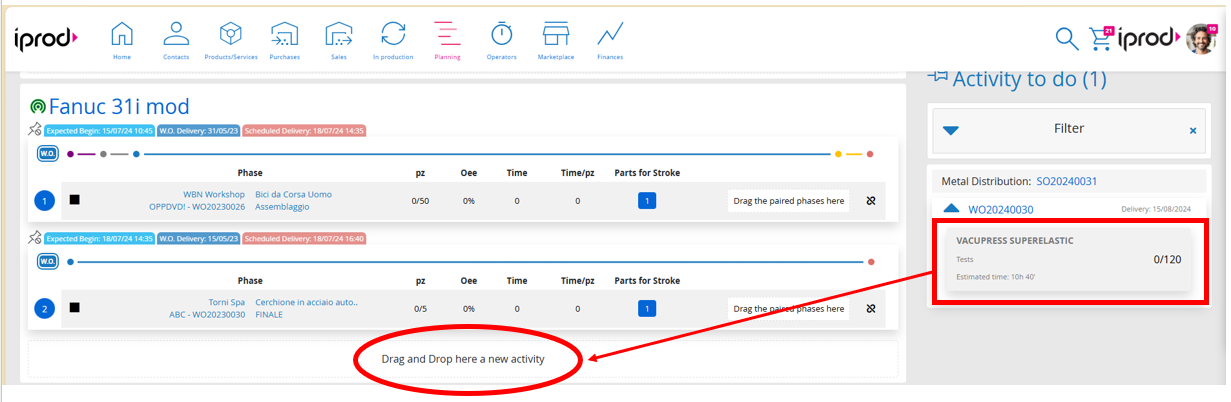Click the stop square of row 2
The image size is (1231, 402).
(x=74, y=307)
